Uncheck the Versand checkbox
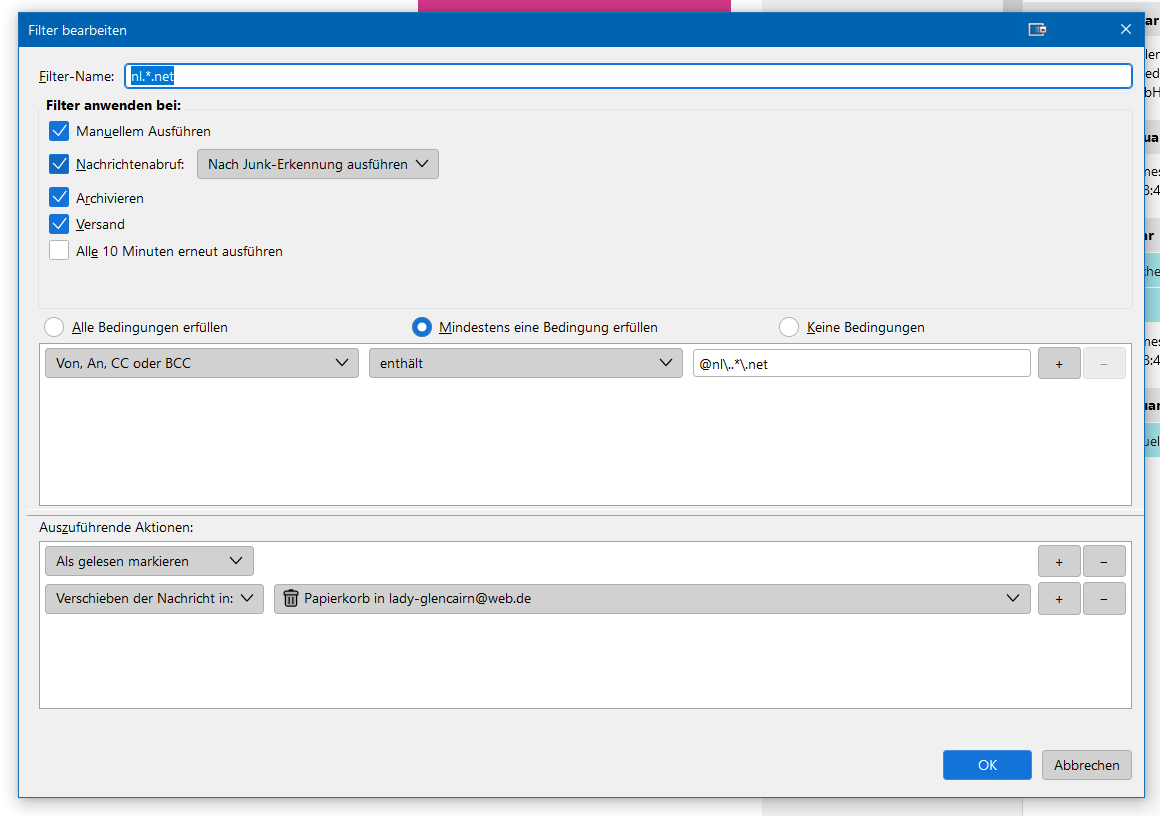1160x816 pixels. [59, 224]
